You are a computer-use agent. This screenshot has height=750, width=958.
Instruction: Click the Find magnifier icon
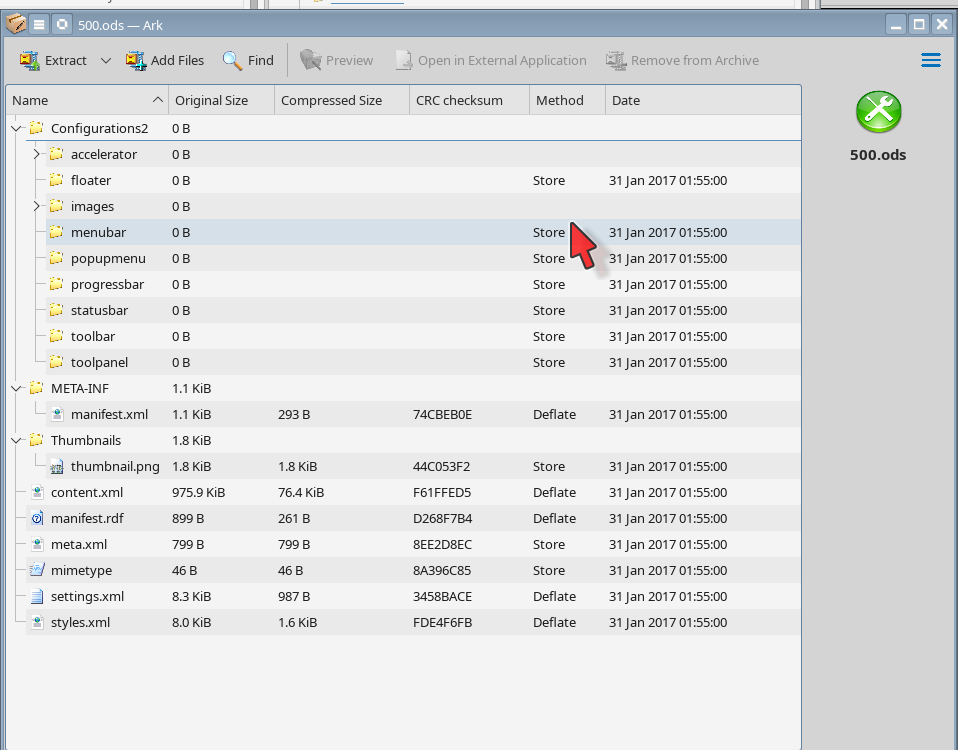point(232,61)
